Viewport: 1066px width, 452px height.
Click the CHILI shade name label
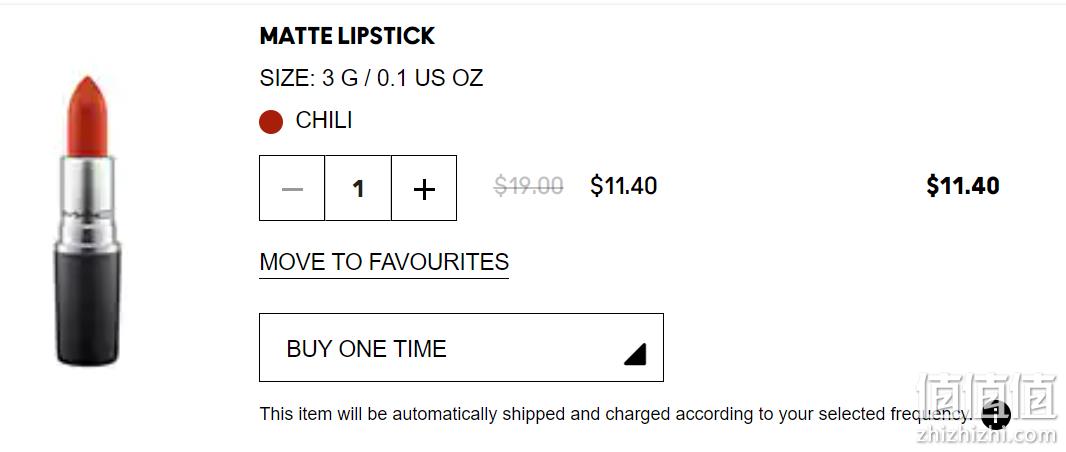pyautogui.click(x=324, y=120)
